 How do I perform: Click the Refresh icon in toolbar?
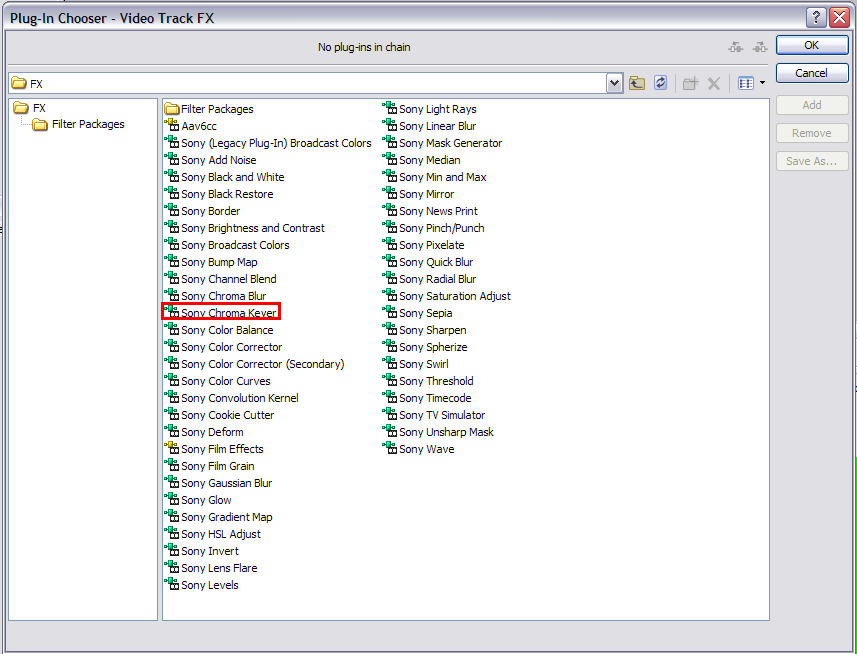(660, 83)
